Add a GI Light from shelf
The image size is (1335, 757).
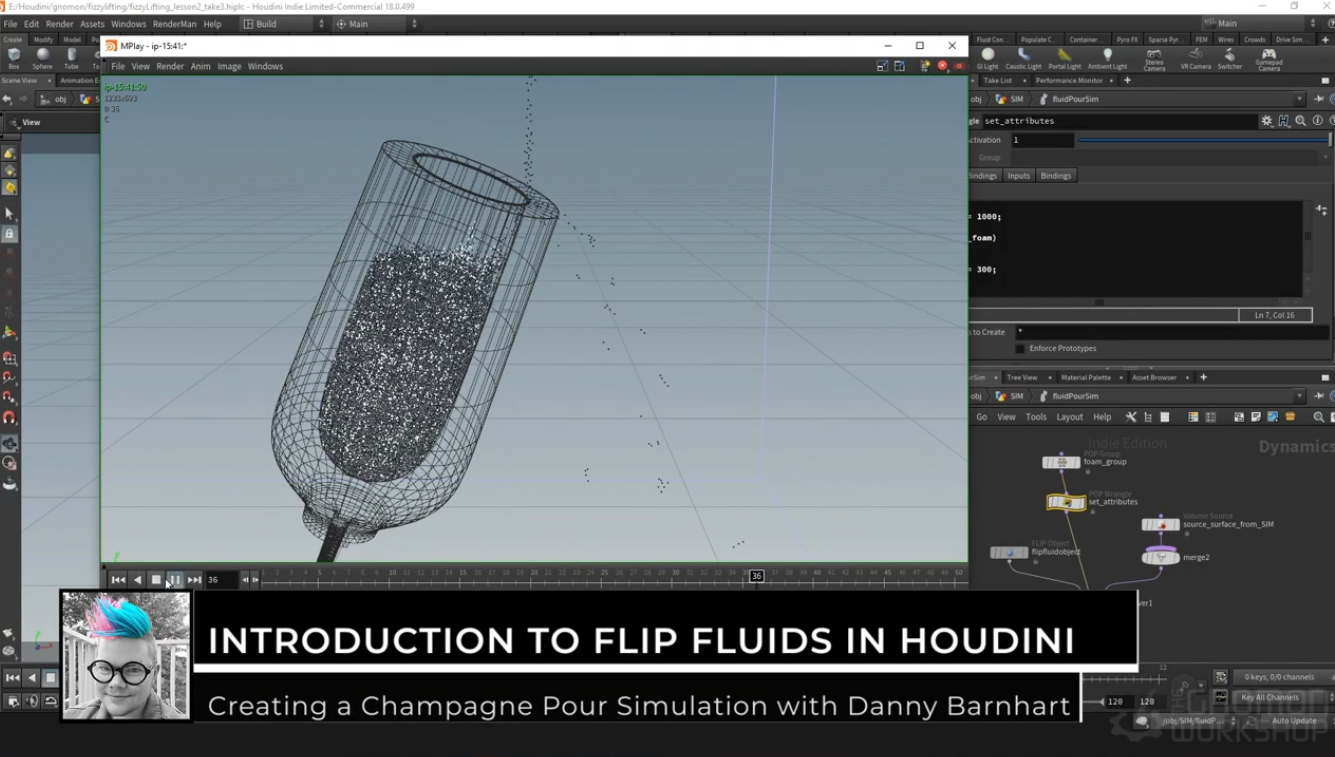coord(988,59)
